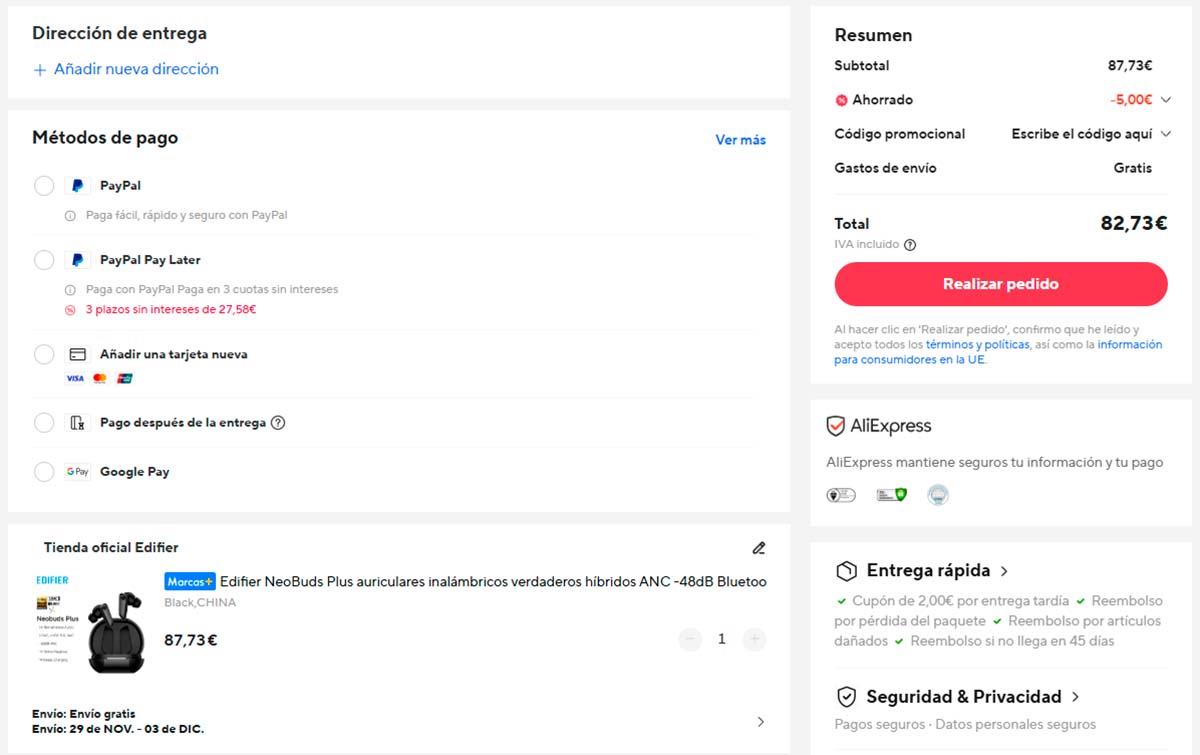
Task: Click the plus icon to increase quantity
Action: (754, 639)
